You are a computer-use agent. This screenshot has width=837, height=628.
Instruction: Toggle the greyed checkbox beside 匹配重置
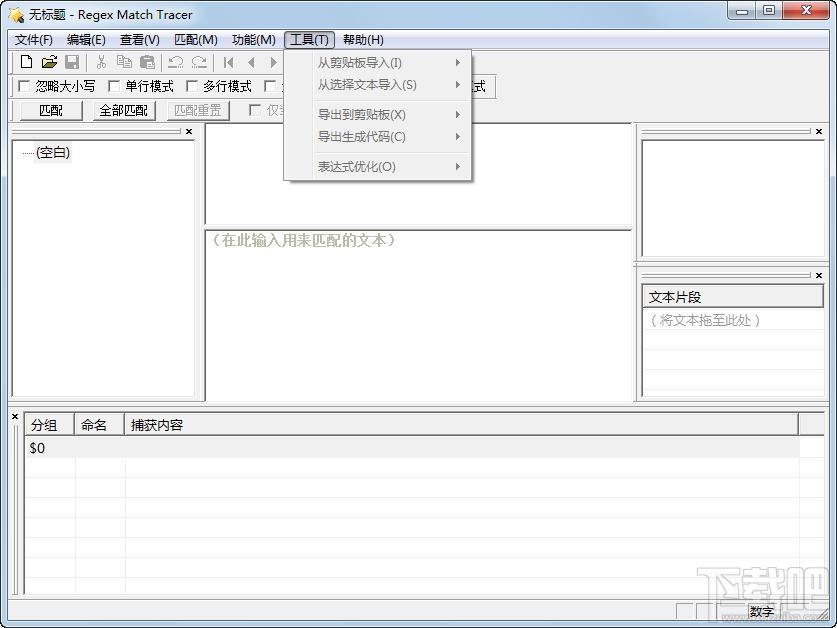[255, 110]
